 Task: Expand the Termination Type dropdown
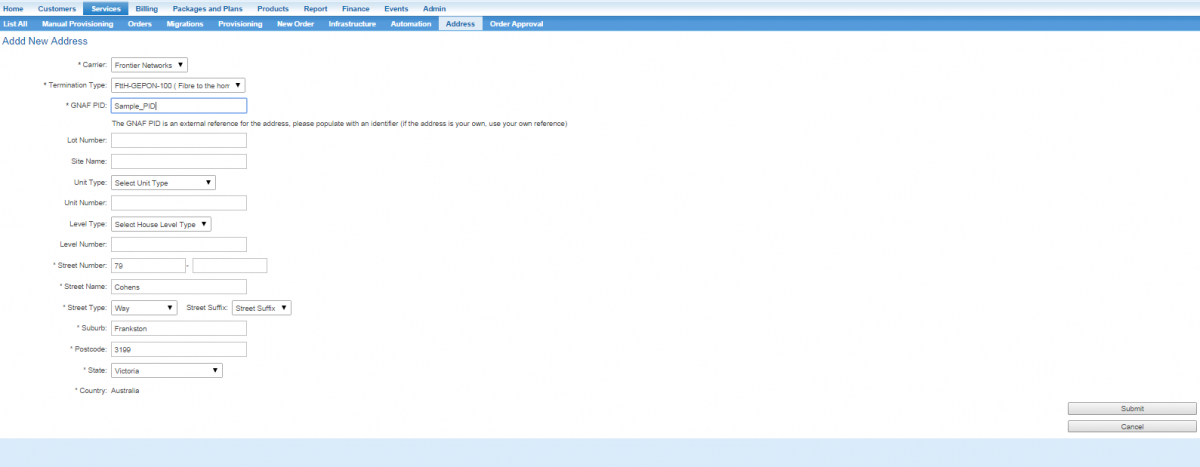(178, 86)
